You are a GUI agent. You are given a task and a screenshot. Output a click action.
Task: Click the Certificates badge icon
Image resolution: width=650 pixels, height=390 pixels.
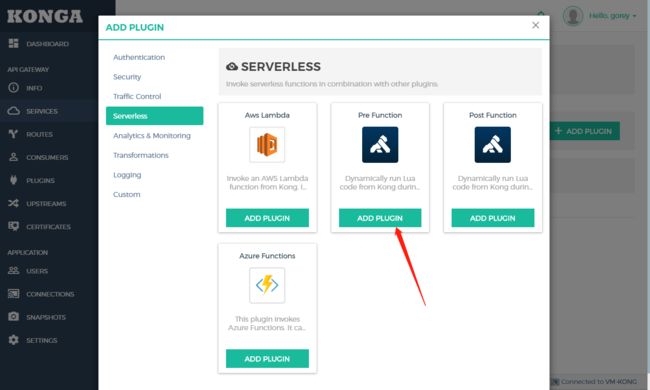click(x=14, y=226)
